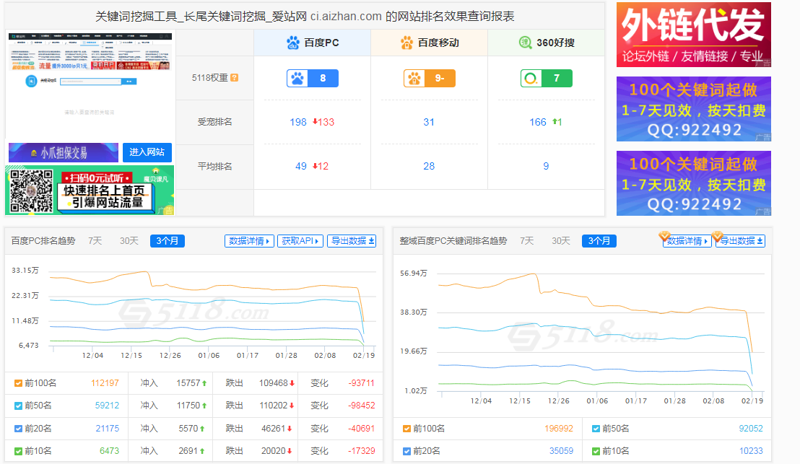Click the orange Baidu mobile weight badge 9-
The width and height of the screenshot is (800, 464).
coord(429,78)
